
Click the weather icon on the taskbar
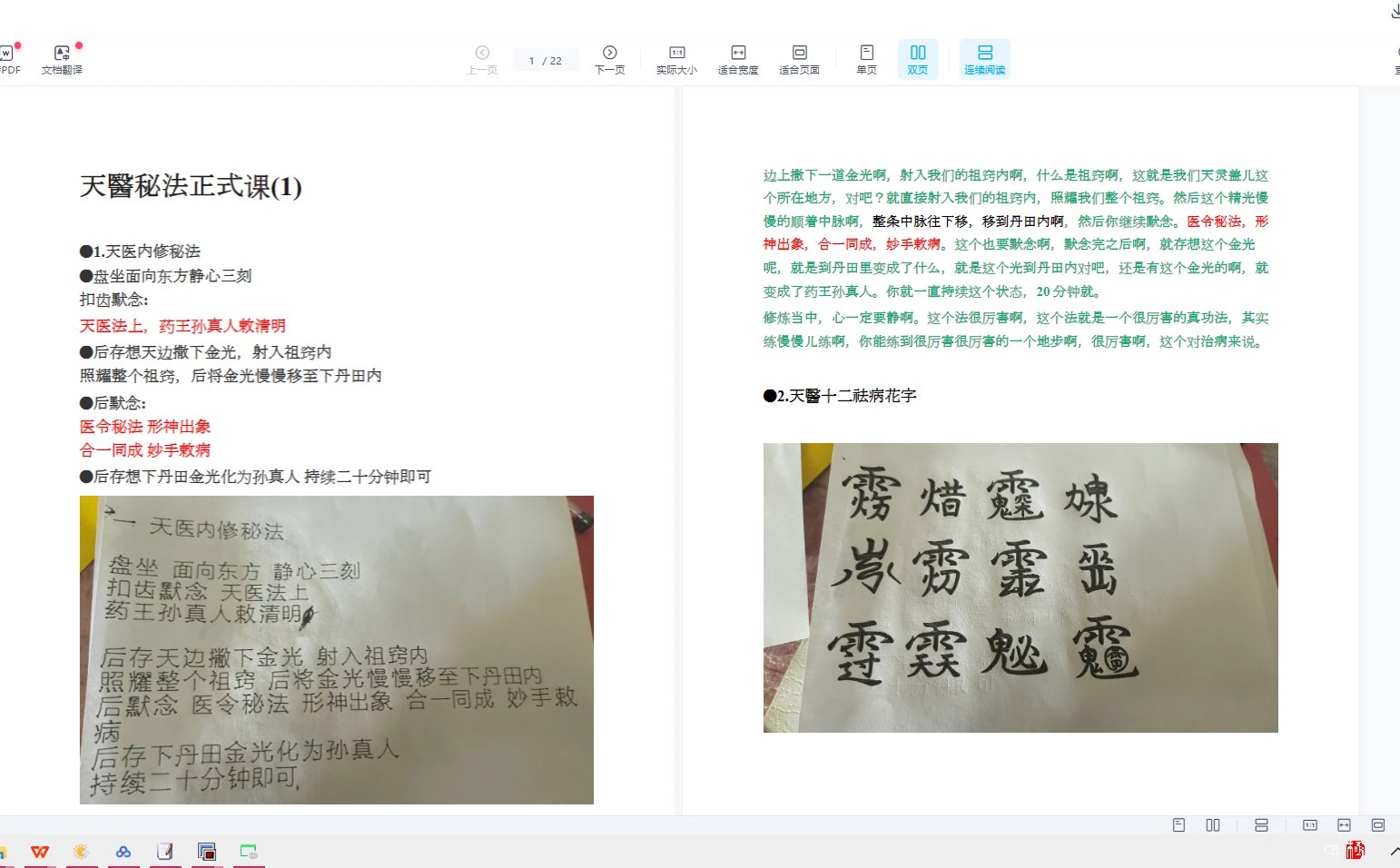(x=81, y=851)
